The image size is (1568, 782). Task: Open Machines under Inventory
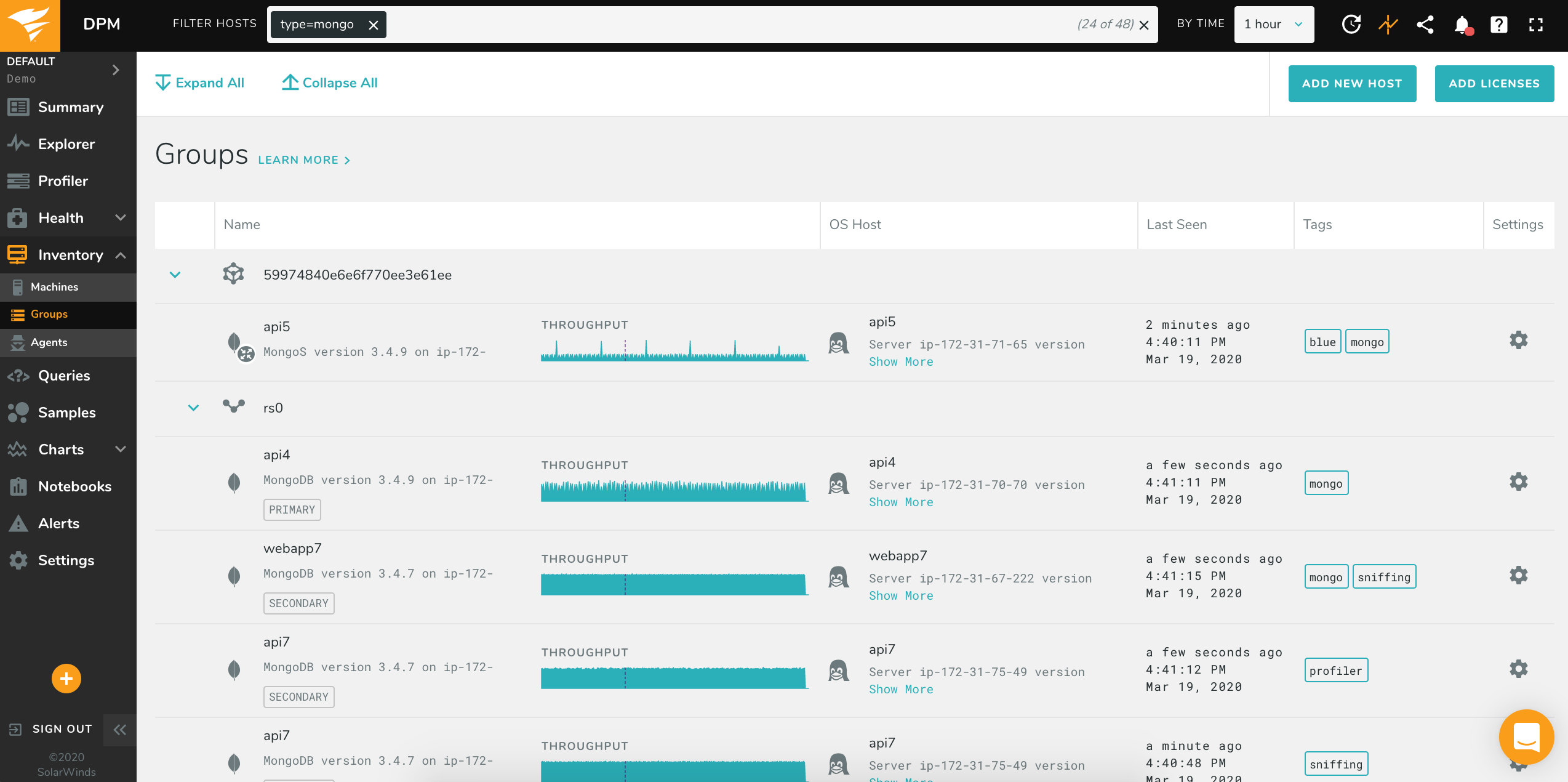(54, 287)
